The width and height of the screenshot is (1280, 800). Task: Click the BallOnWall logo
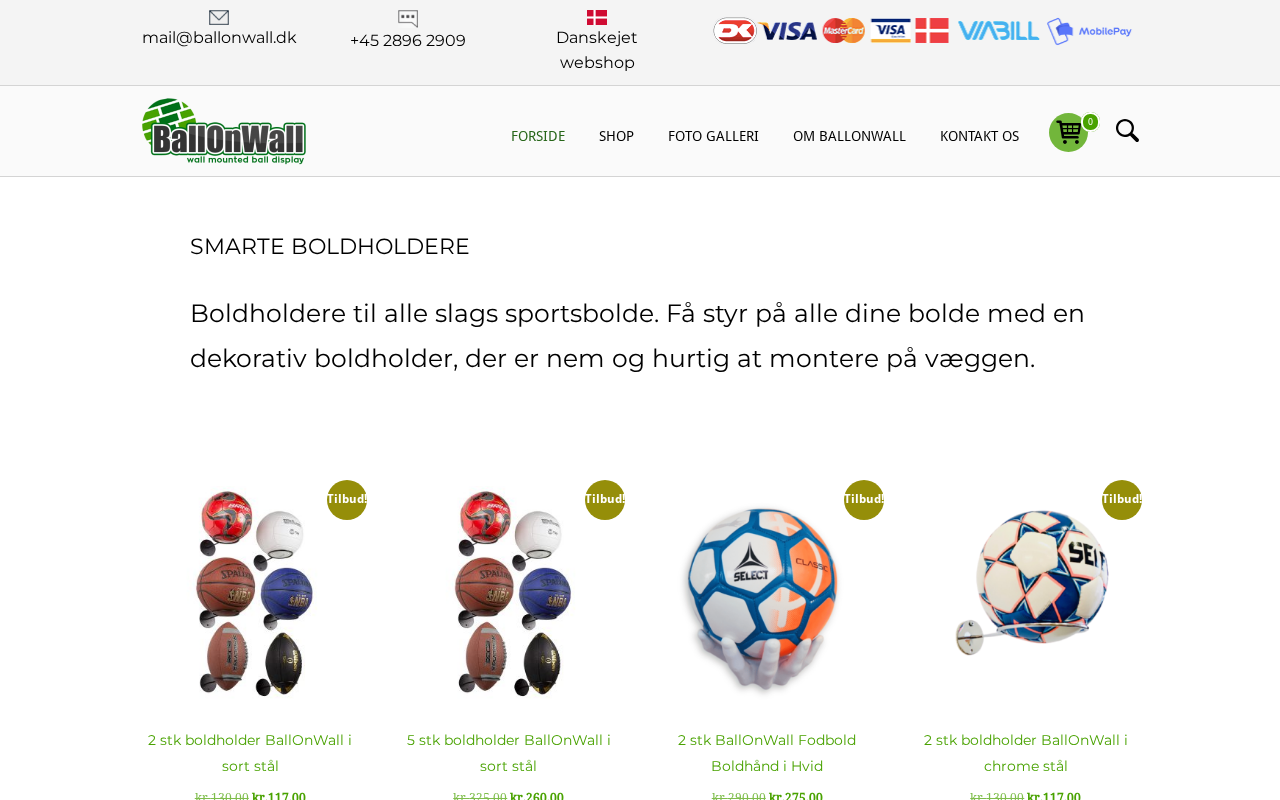click(x=224, y=131)
